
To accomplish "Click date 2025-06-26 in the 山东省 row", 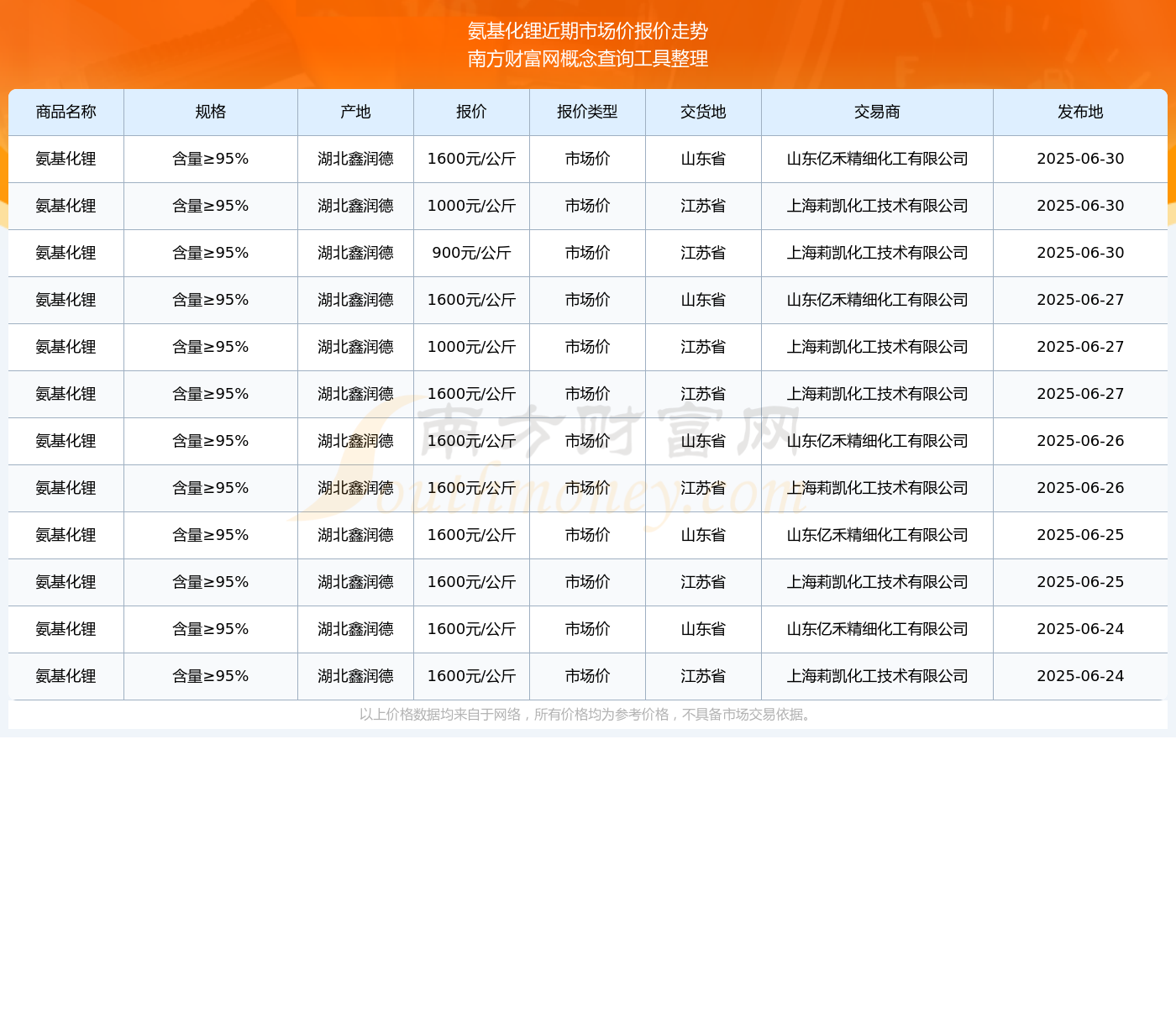I will pyautogui.click(x=1080, y=441).
